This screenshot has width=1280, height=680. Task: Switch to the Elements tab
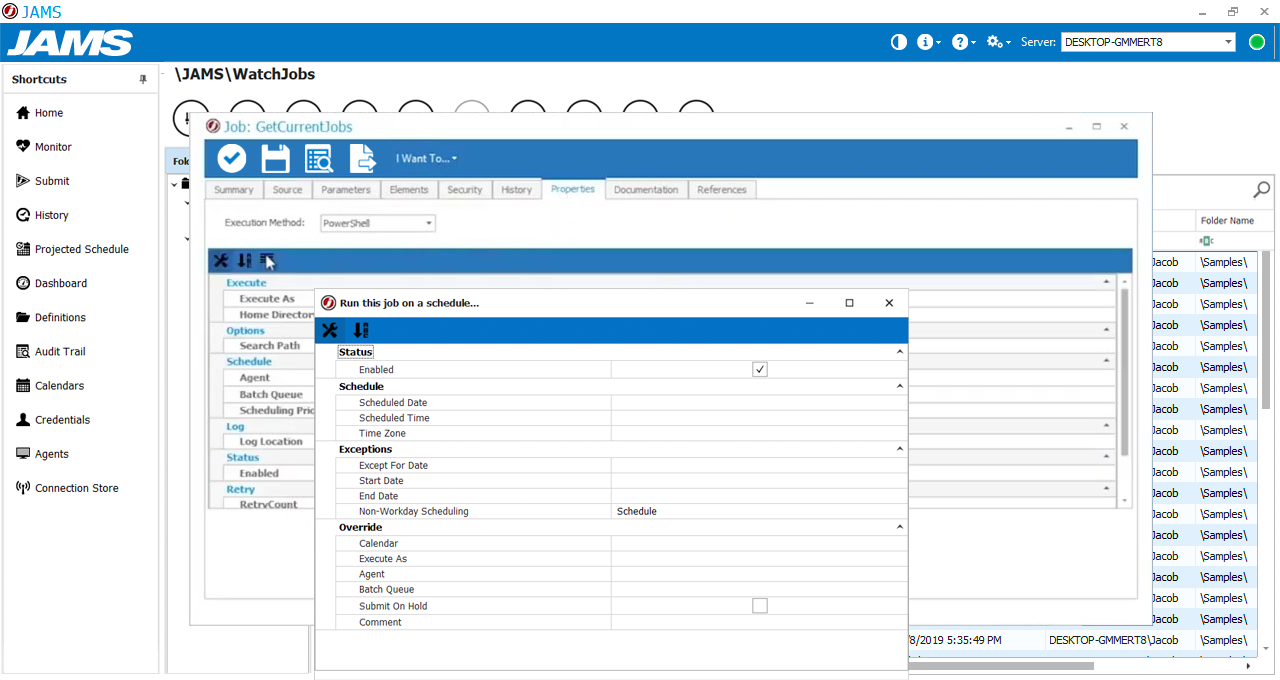pos(409,189)
